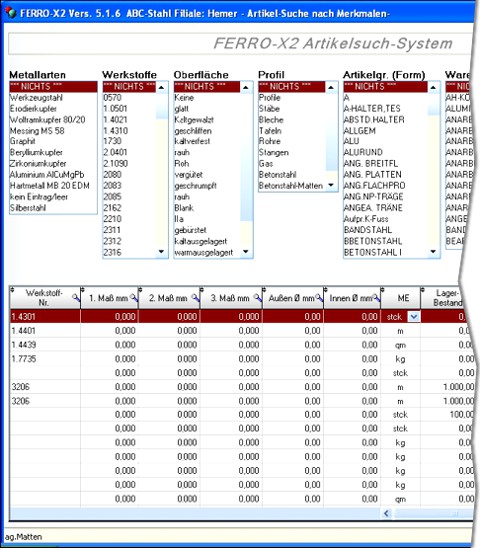Open the ME dropdown in row 1.4301
The height and width of the screenshot is (548, 480).
(414, 317)
